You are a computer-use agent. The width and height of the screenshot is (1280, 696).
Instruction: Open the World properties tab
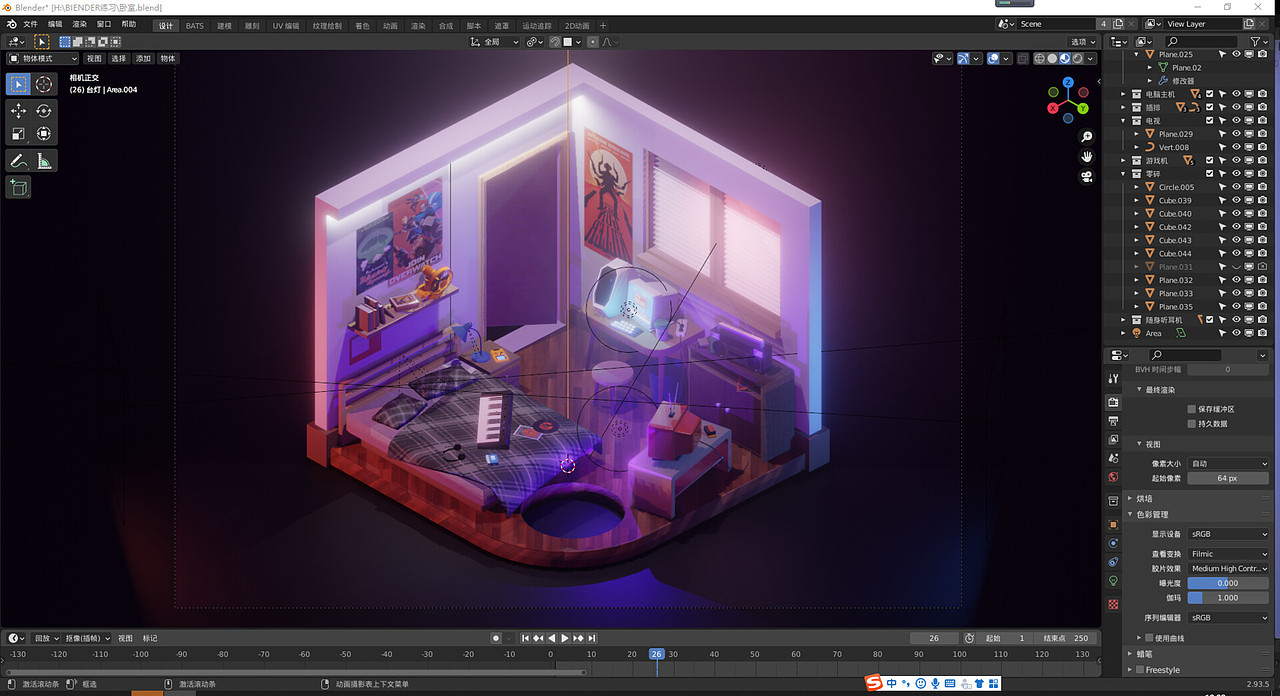coord(1113,477)
